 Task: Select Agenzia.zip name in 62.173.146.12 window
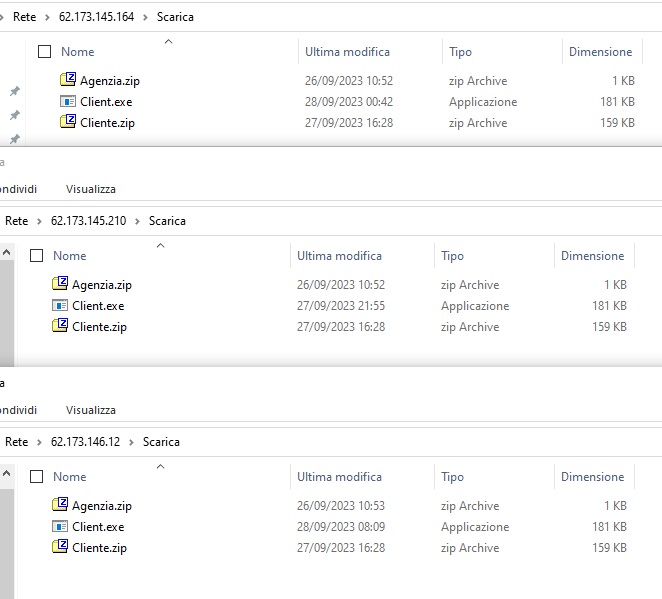(x=102, y=506)
